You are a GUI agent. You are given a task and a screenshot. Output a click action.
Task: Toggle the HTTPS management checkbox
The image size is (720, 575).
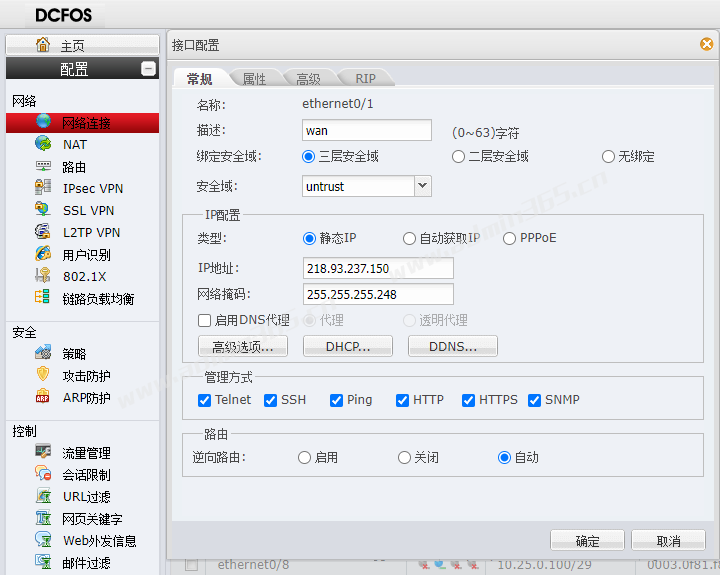(468, 400)
